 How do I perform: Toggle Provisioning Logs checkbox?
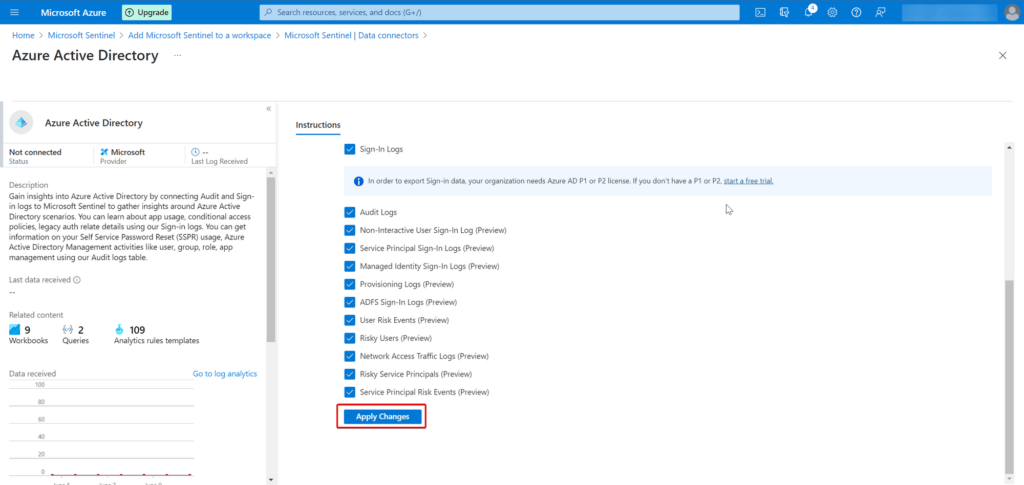(349, 284)
